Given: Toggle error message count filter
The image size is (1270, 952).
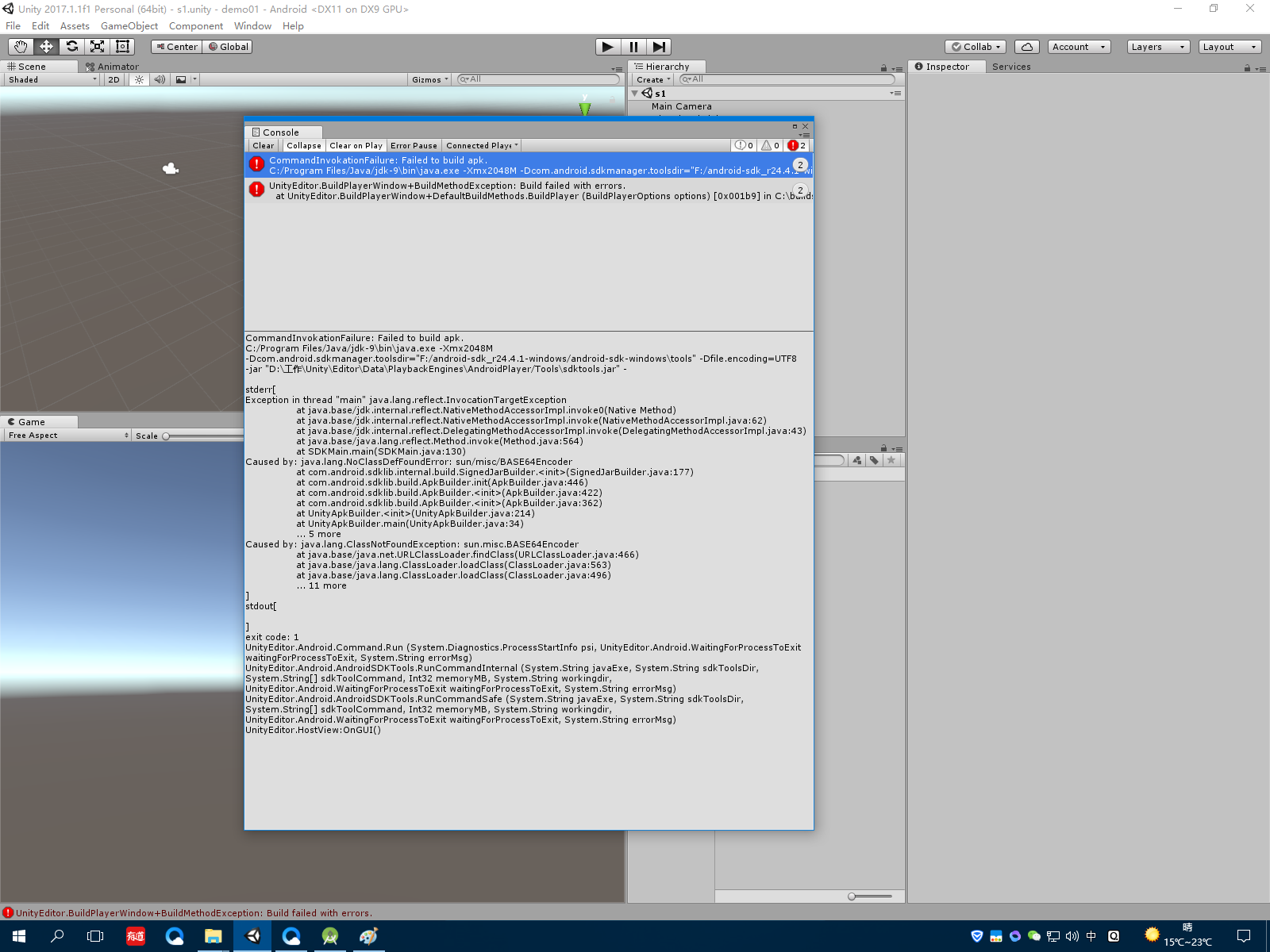Looking at the screenshot, I should 797,145.
